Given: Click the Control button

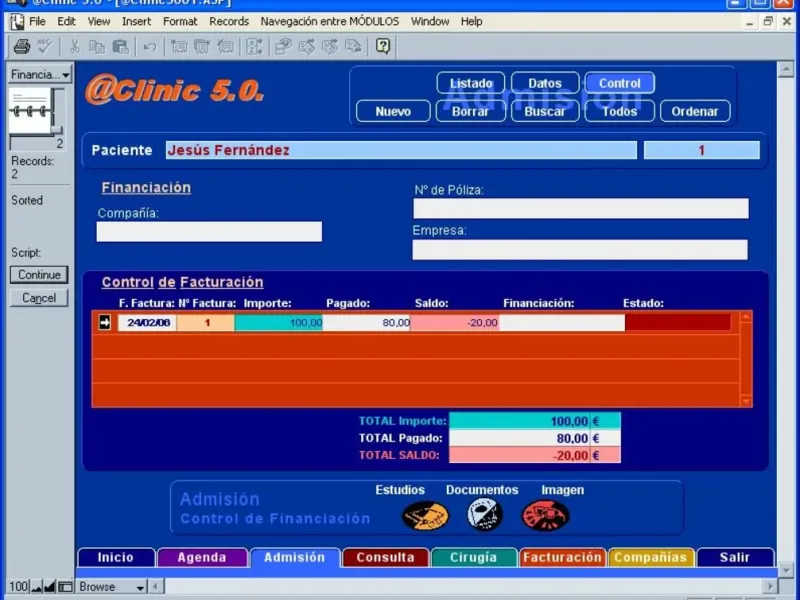Looking at the screenshot, I should (619, 83).
